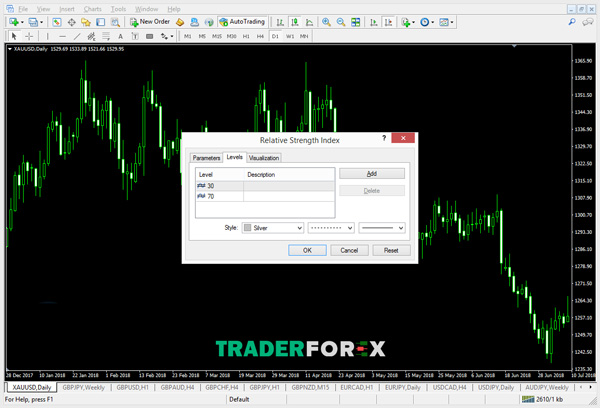Select the level 30 row
The width and height of the screenshot is (600, 408).
click(265, 186)
